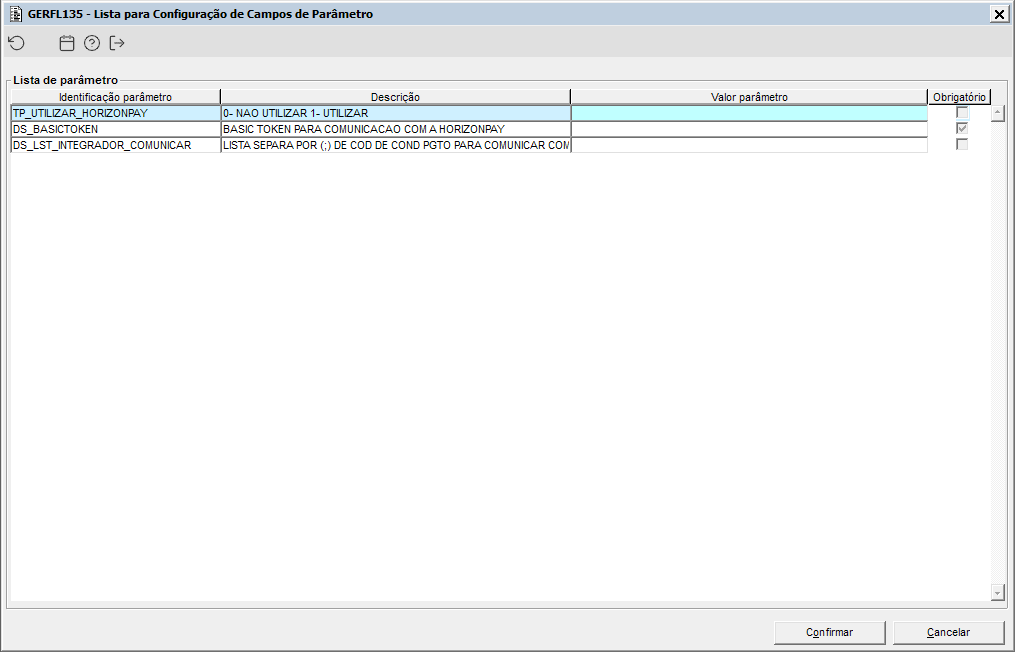
Task: Click the scrollbar down arrow
Action: (x=996, y=591)
